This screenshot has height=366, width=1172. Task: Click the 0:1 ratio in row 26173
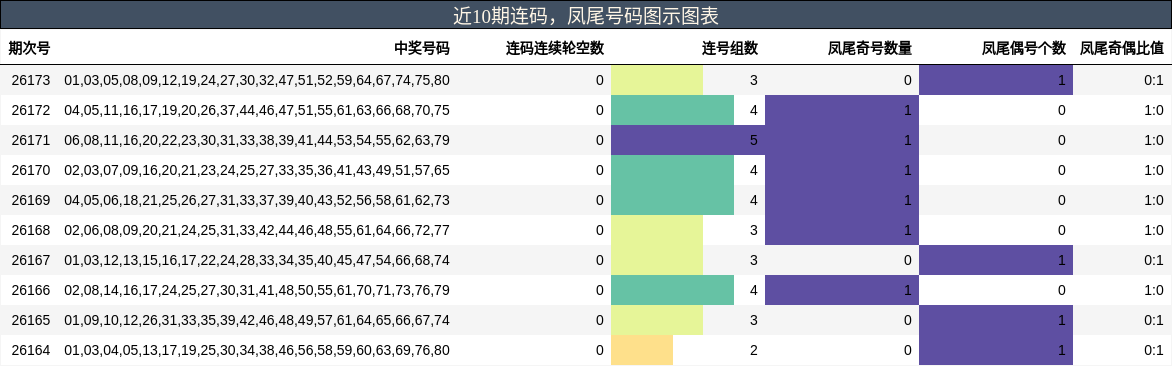[x=1154, y=80]
